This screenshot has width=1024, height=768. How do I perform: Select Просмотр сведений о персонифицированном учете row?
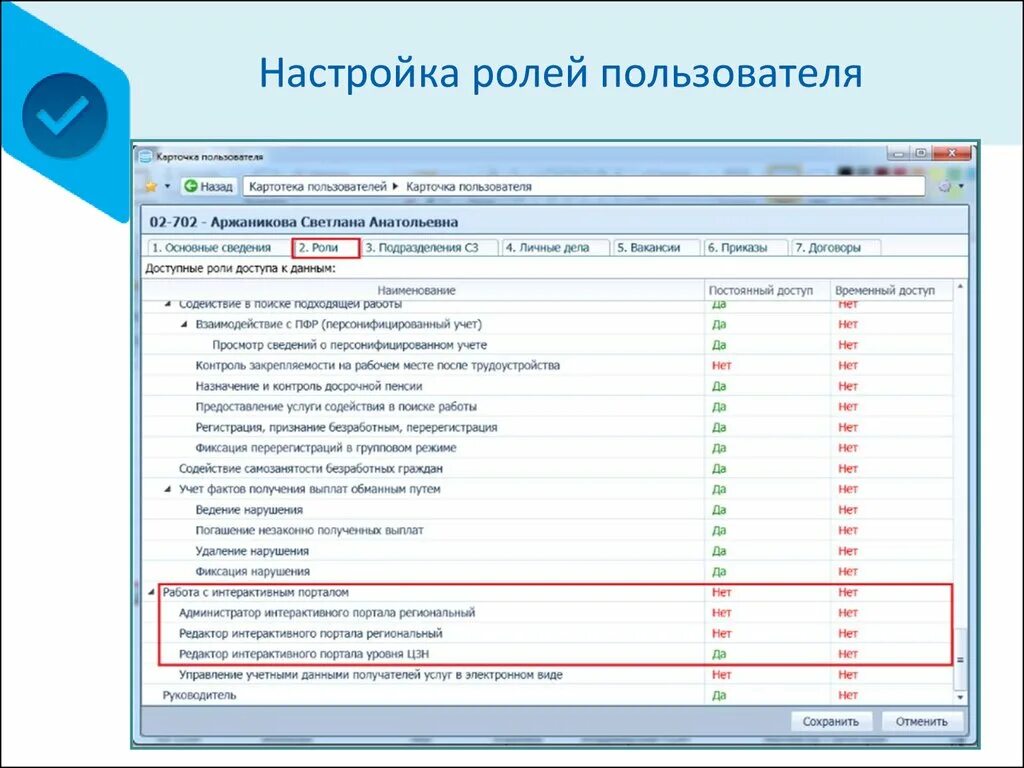point(547,345)
